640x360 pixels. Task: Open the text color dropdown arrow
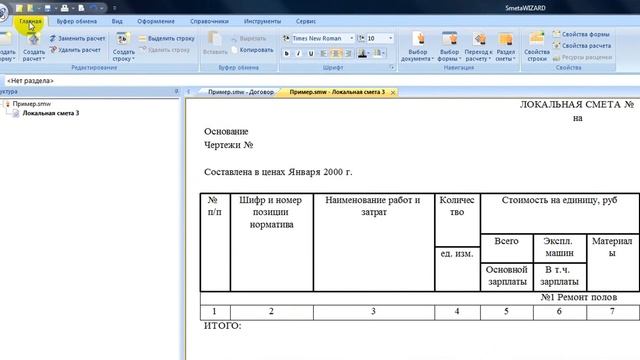[x=369, y=53]
